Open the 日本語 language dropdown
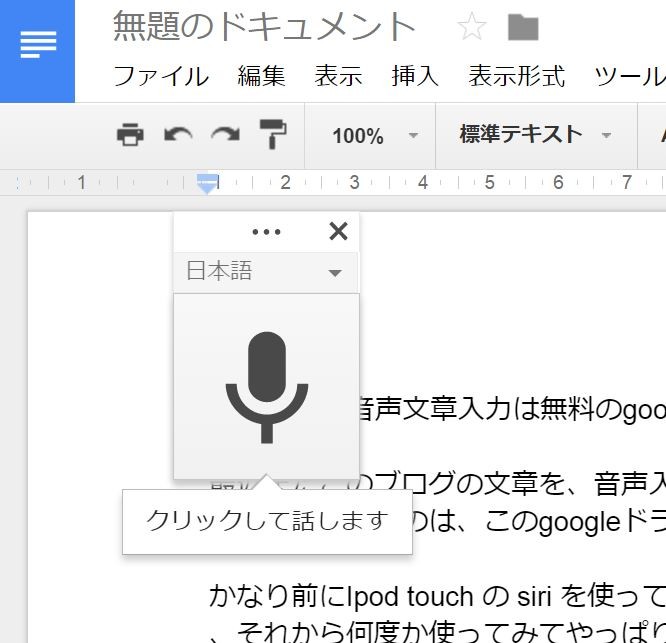 click(266, 272)
